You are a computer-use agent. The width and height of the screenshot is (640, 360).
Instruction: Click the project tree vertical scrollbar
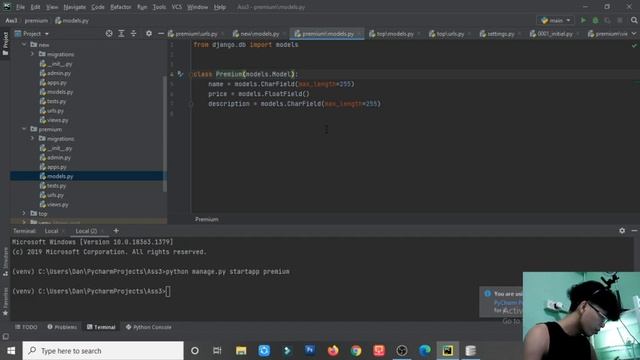point(165,133)
